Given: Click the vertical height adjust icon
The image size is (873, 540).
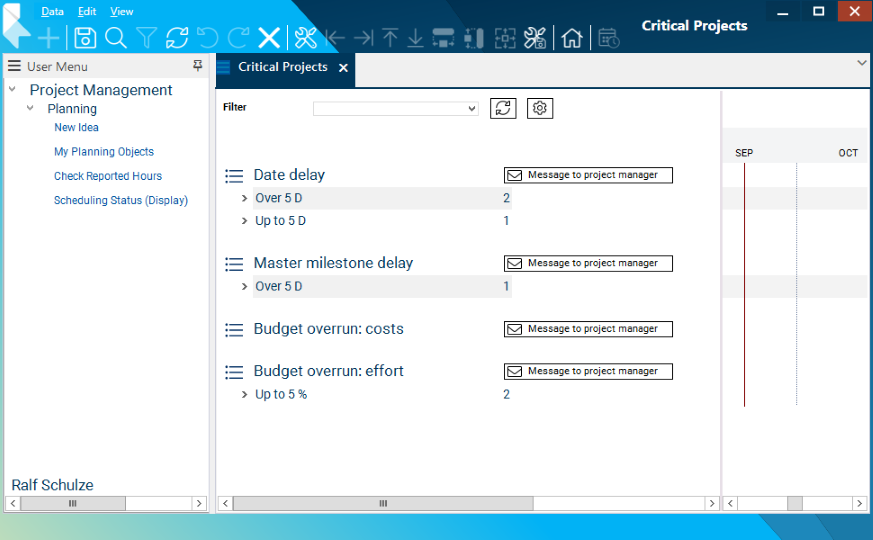Looking at the screenshot, I should pos(474,38).
